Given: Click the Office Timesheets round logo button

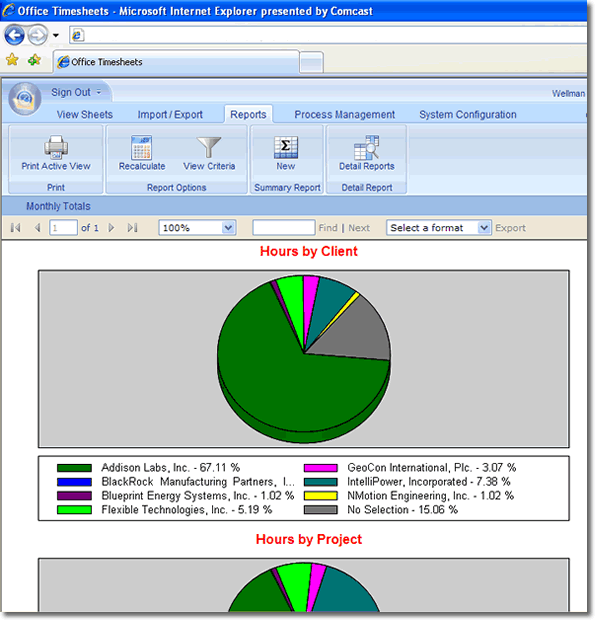Looking at the screenshot, I should (25, 99).
